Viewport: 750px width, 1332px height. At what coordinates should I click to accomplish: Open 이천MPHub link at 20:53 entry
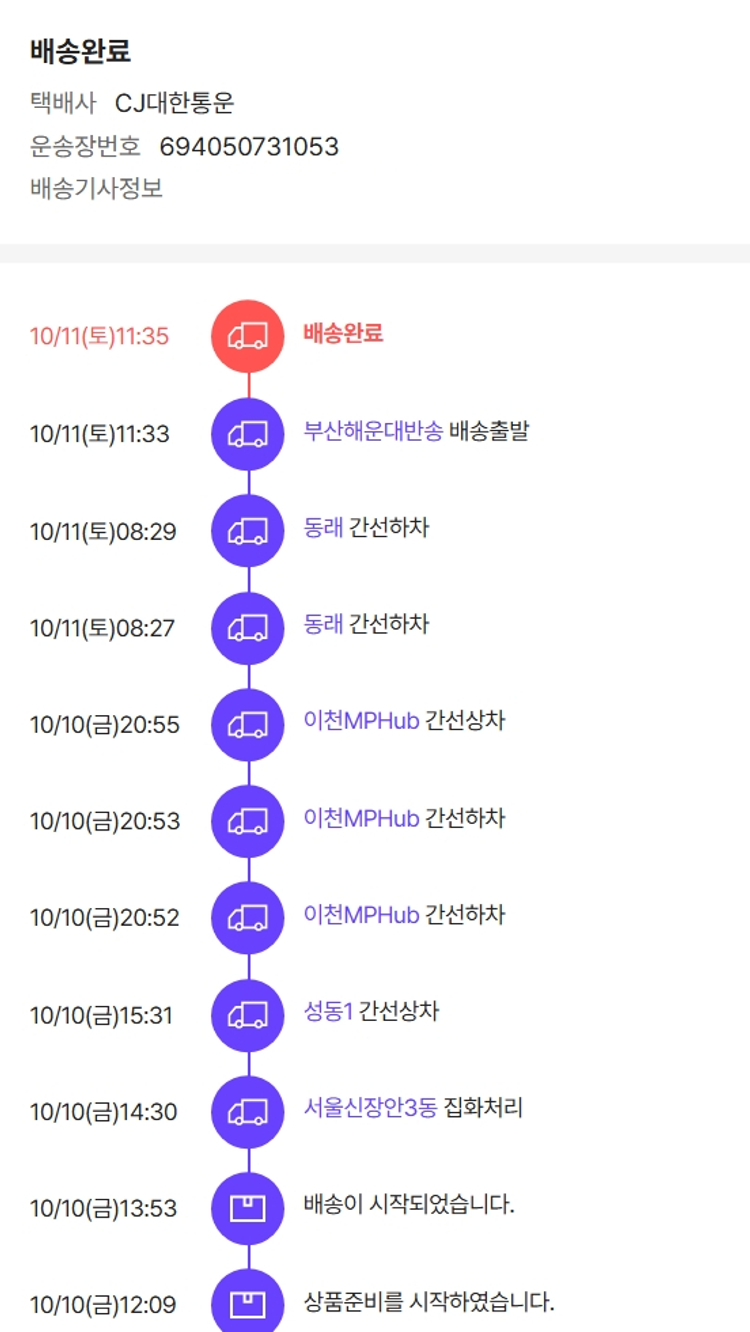point(361,819)
